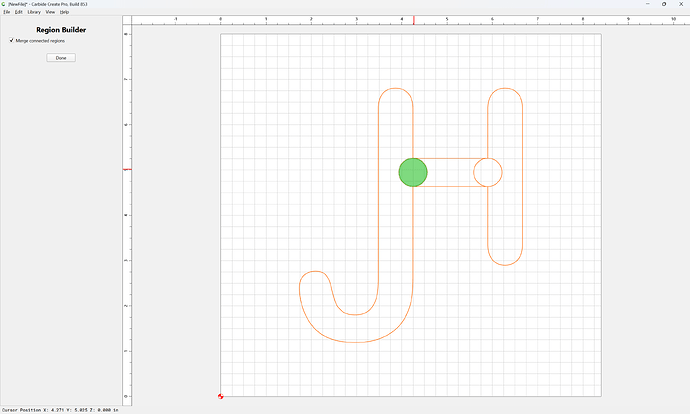
Task: Click the Cursor Position status text
Action: pyautogui.click(x=60, y=410)
